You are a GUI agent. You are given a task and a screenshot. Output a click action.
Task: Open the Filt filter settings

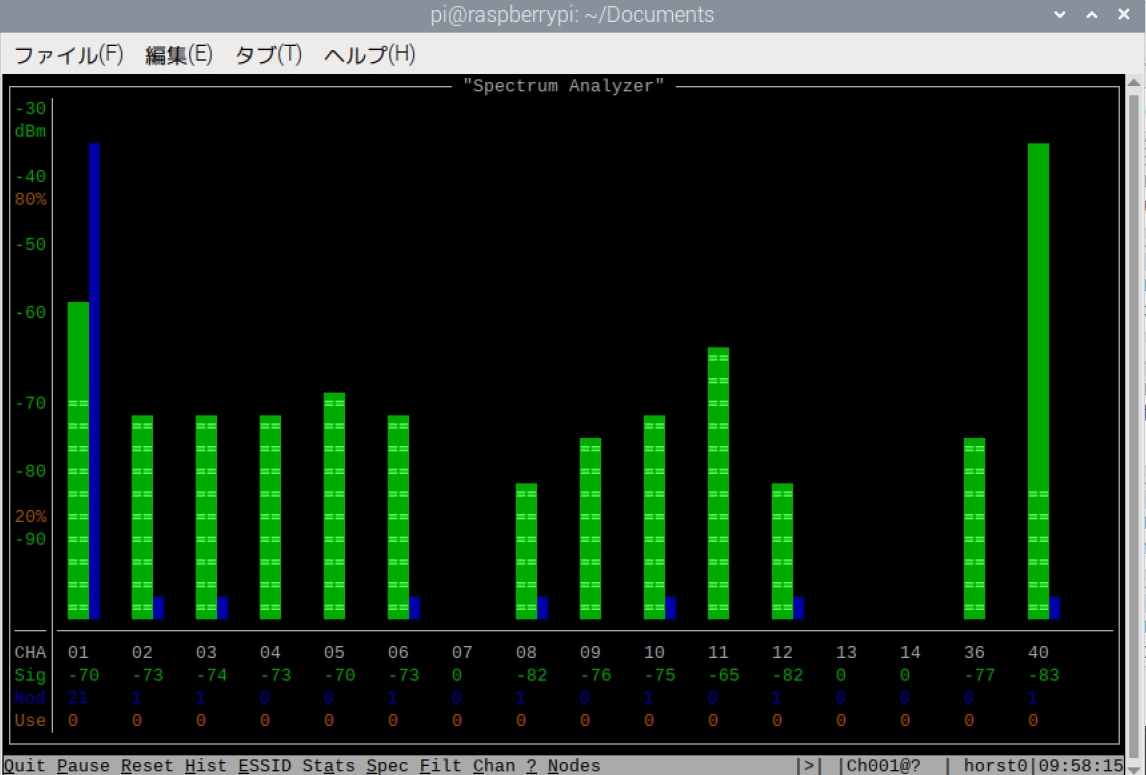(440, 766)
